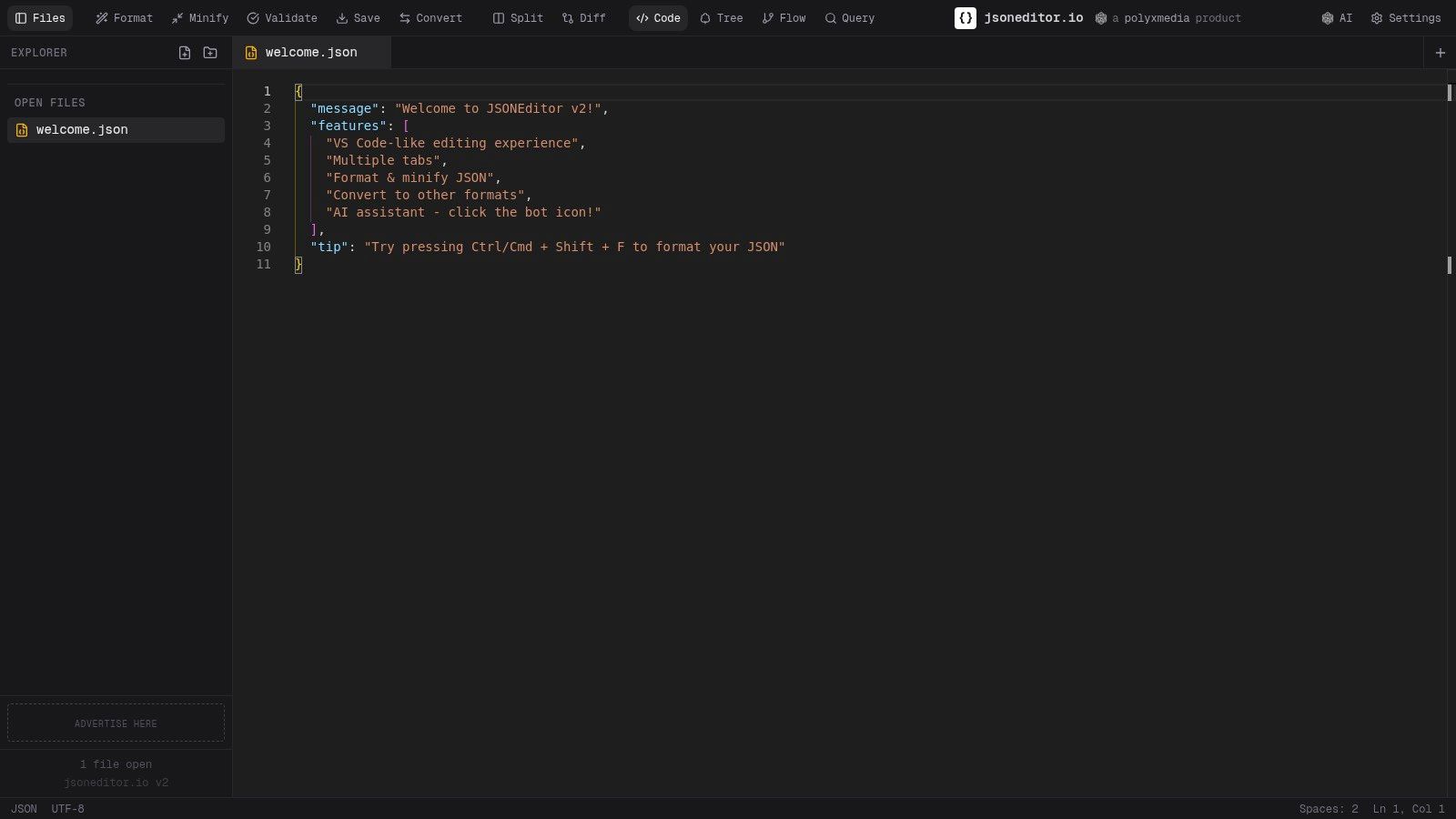Switch to Tree view
The width and height of the screenshot is (1456, 819).
(x=720, y=18)
